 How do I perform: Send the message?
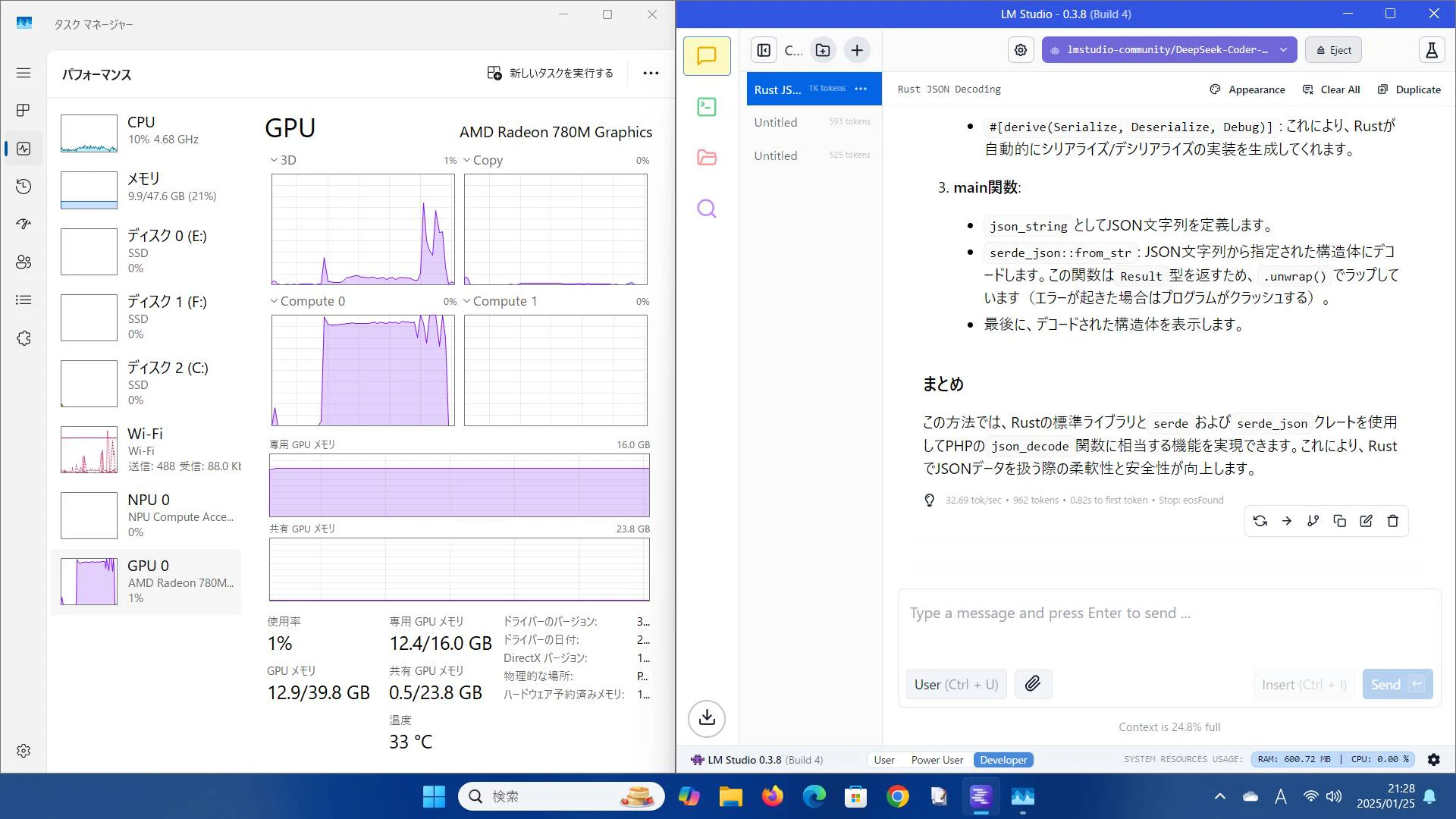[x=1397, y=684]
